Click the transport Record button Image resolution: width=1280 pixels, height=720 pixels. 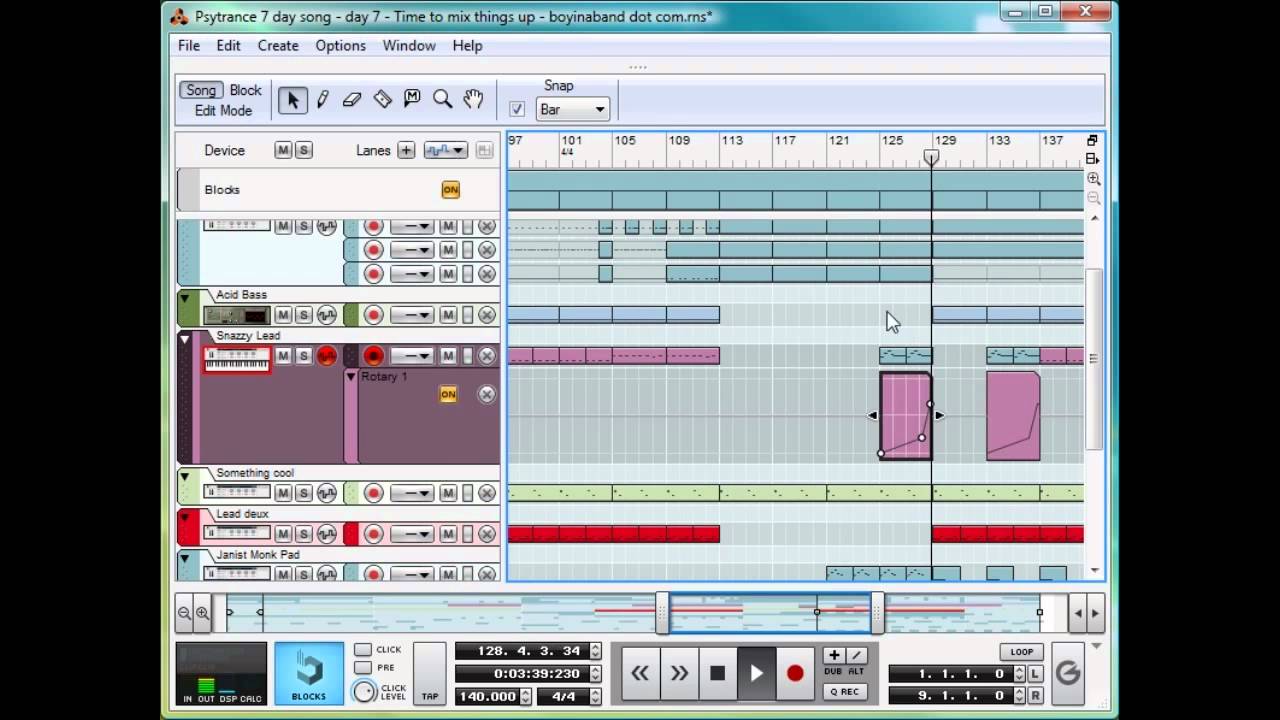click(x=795, y=673)
